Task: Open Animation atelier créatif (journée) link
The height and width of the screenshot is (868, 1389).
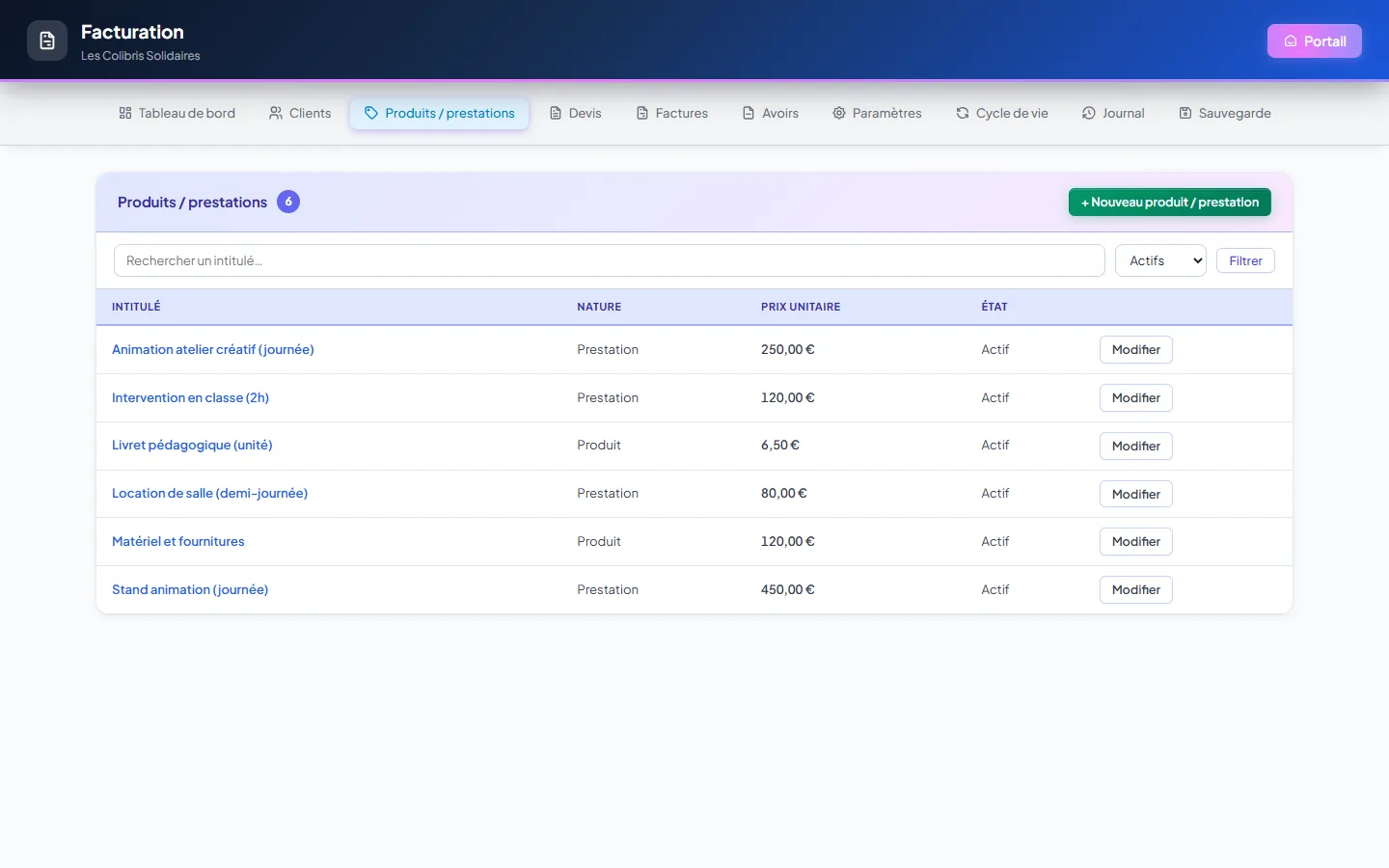Action: click(213, 349)
